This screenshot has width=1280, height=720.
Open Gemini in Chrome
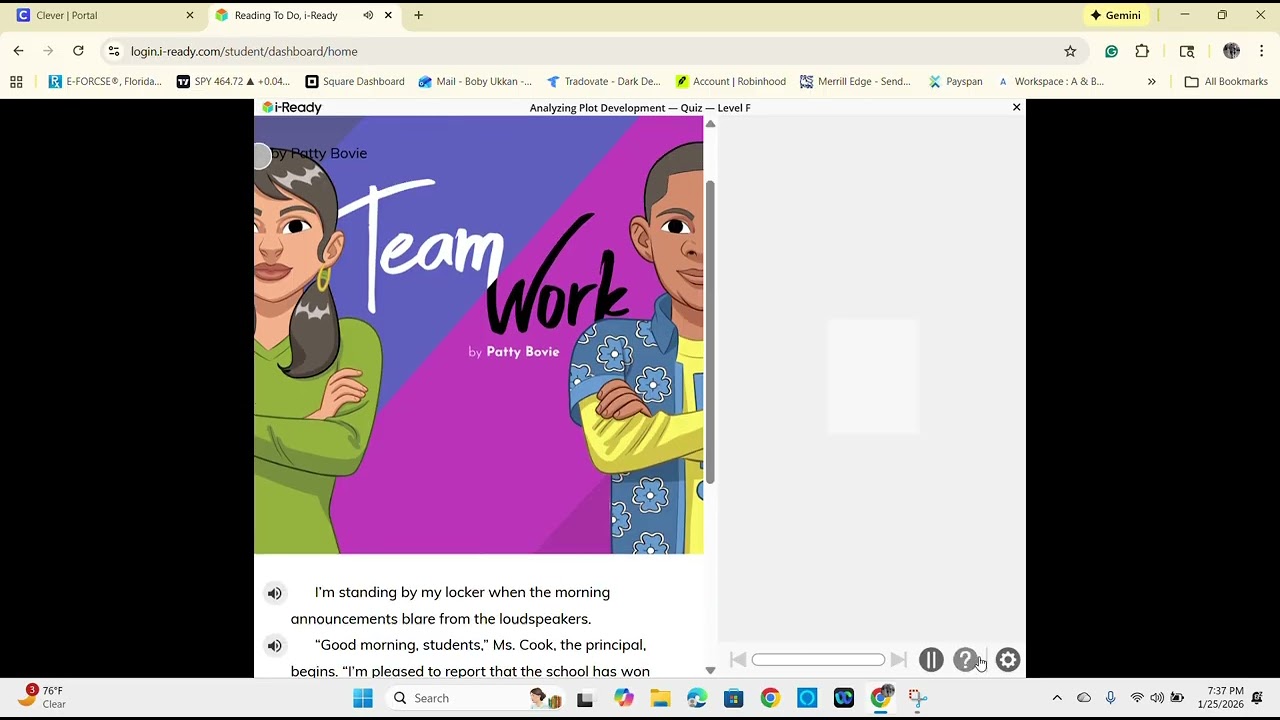click(1115, 15)
